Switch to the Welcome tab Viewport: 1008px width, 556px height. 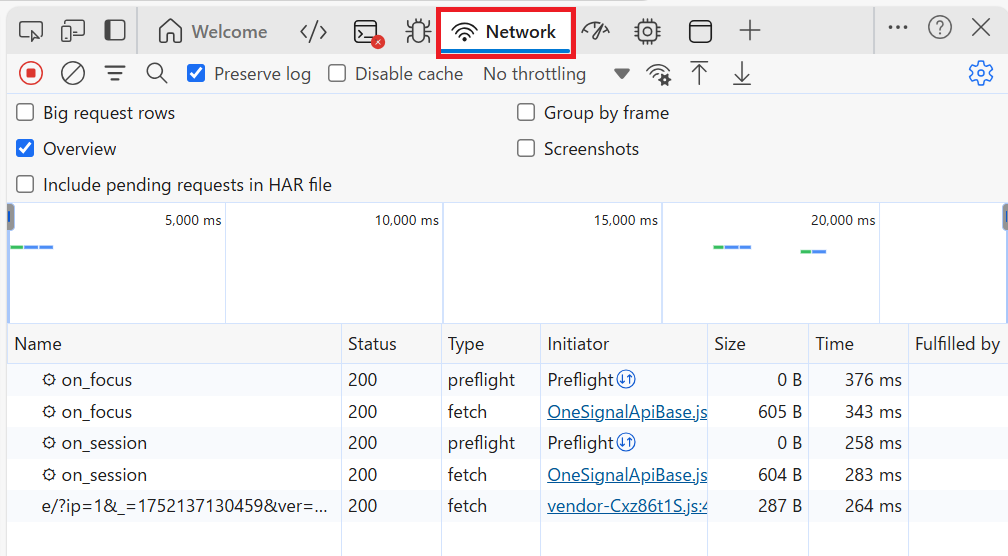[x=213, y=31]
